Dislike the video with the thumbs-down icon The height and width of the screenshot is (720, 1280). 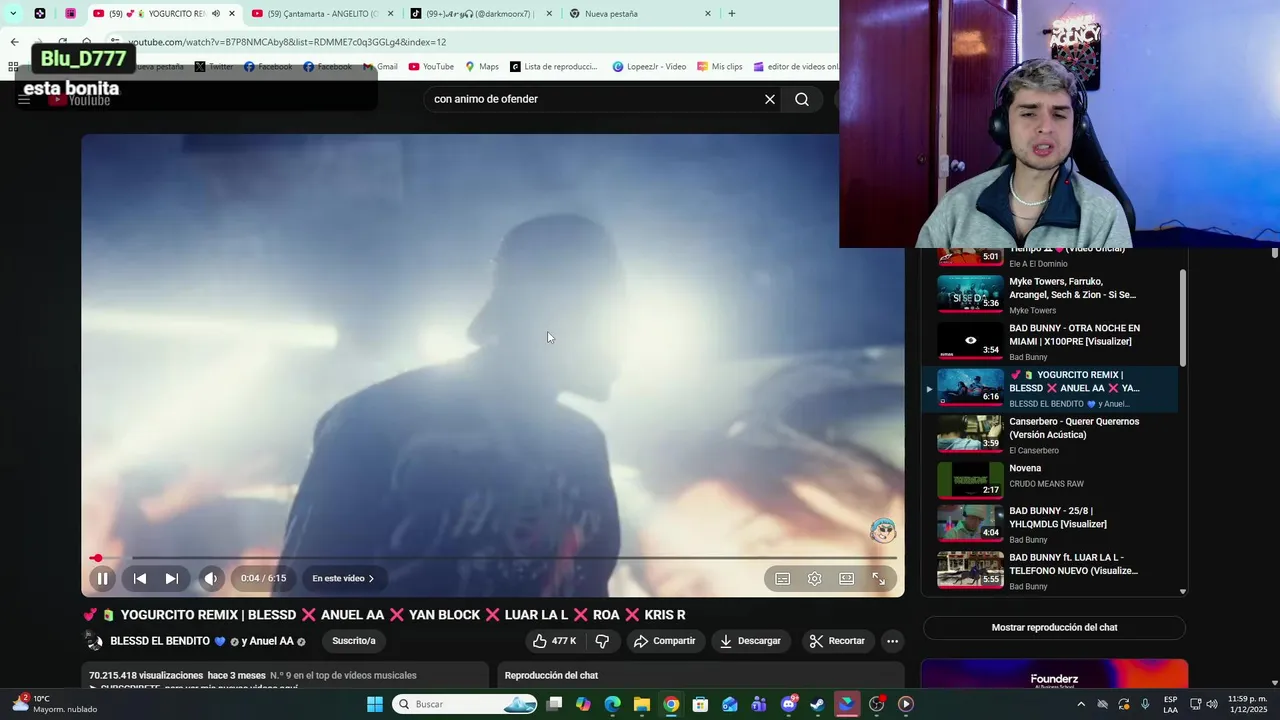pos(602,641)
